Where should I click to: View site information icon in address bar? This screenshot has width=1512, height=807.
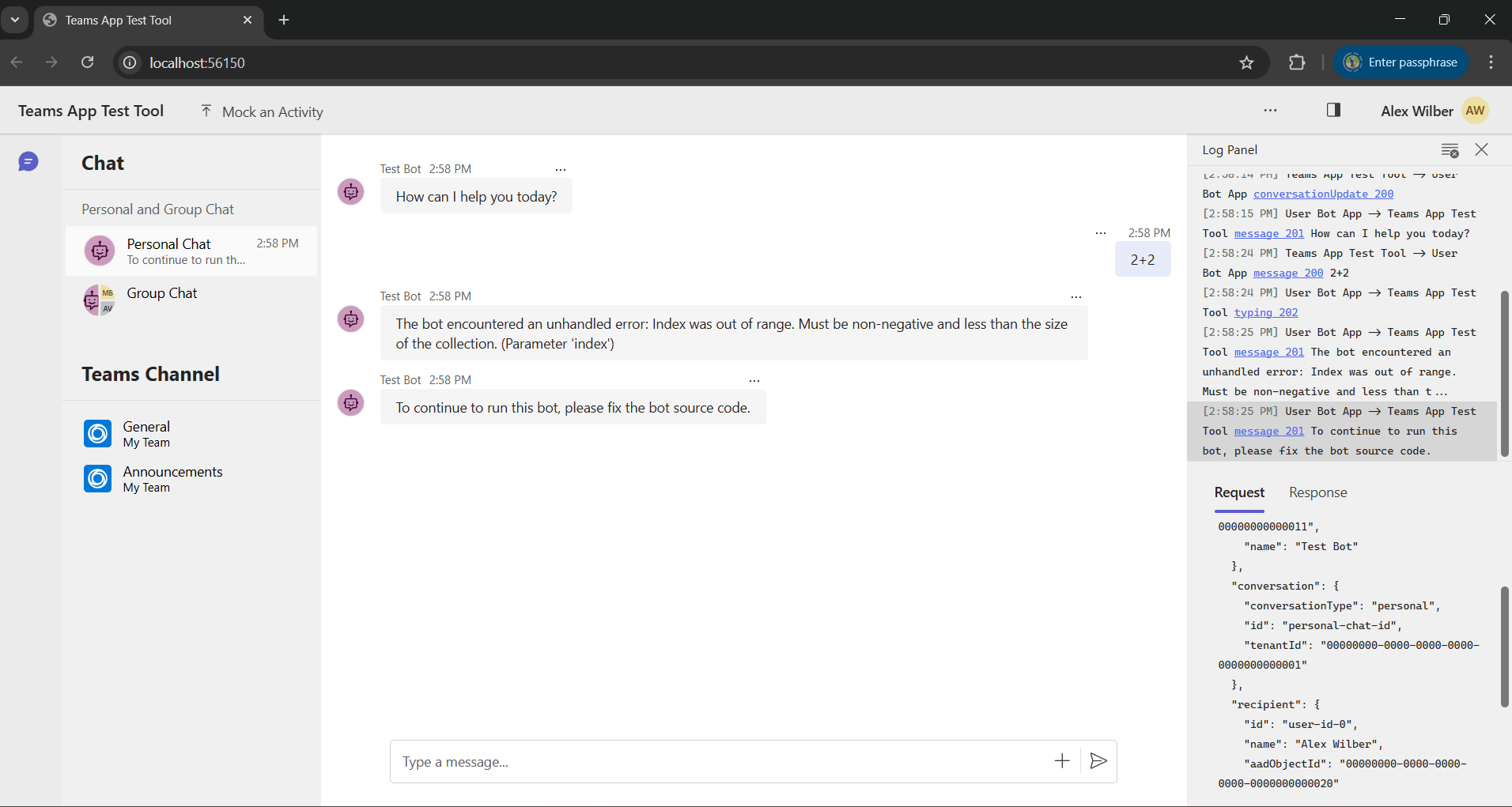pyautogui.click(x=130, y=62)
